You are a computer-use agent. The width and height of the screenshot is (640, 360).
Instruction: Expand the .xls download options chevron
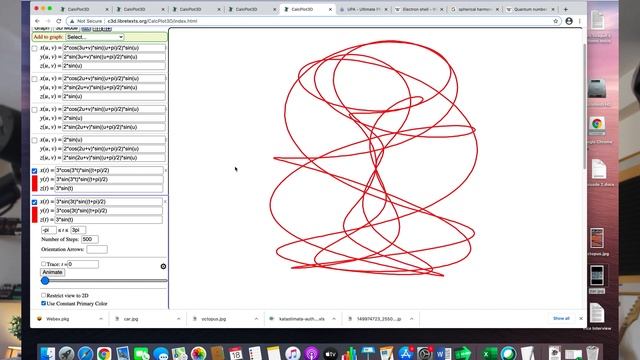point(334,319)
